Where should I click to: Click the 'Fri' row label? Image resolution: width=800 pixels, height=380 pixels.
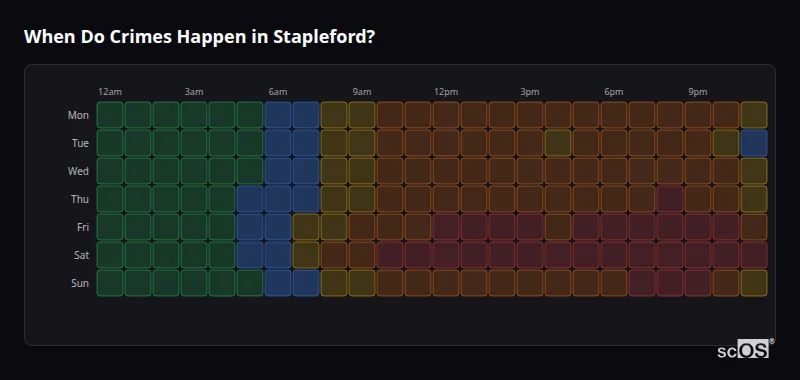[x=83, y=227]
